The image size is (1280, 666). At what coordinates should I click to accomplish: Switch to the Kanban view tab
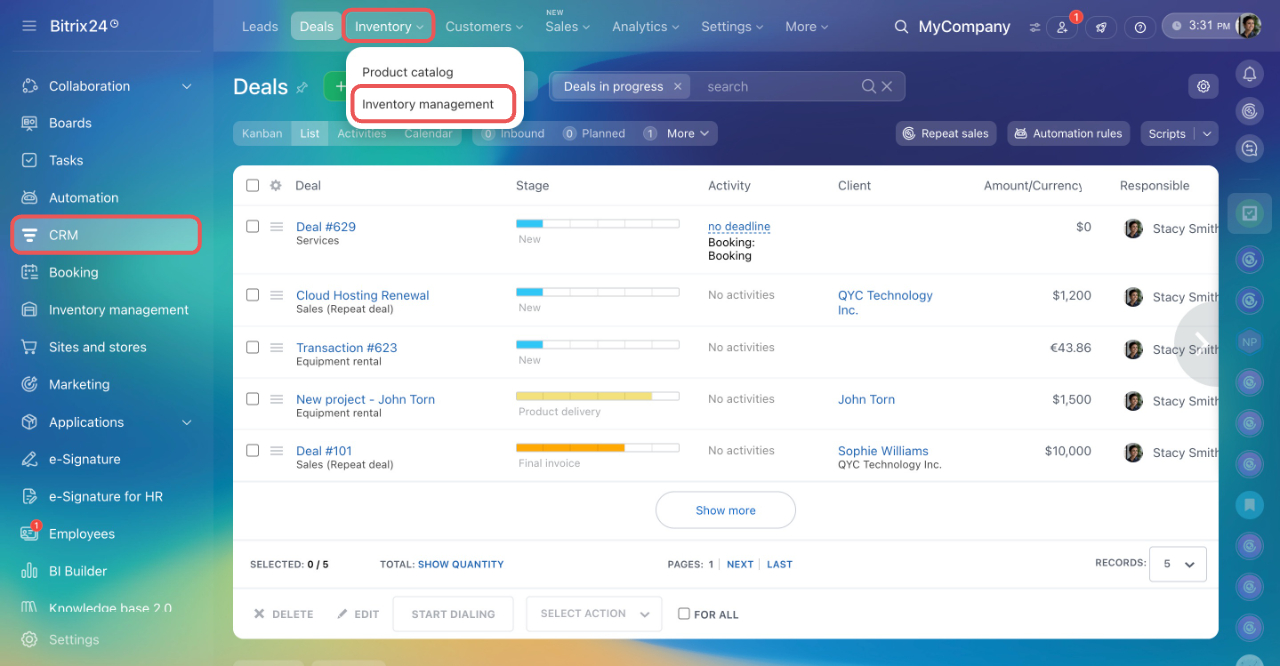(x=262, y=134)
